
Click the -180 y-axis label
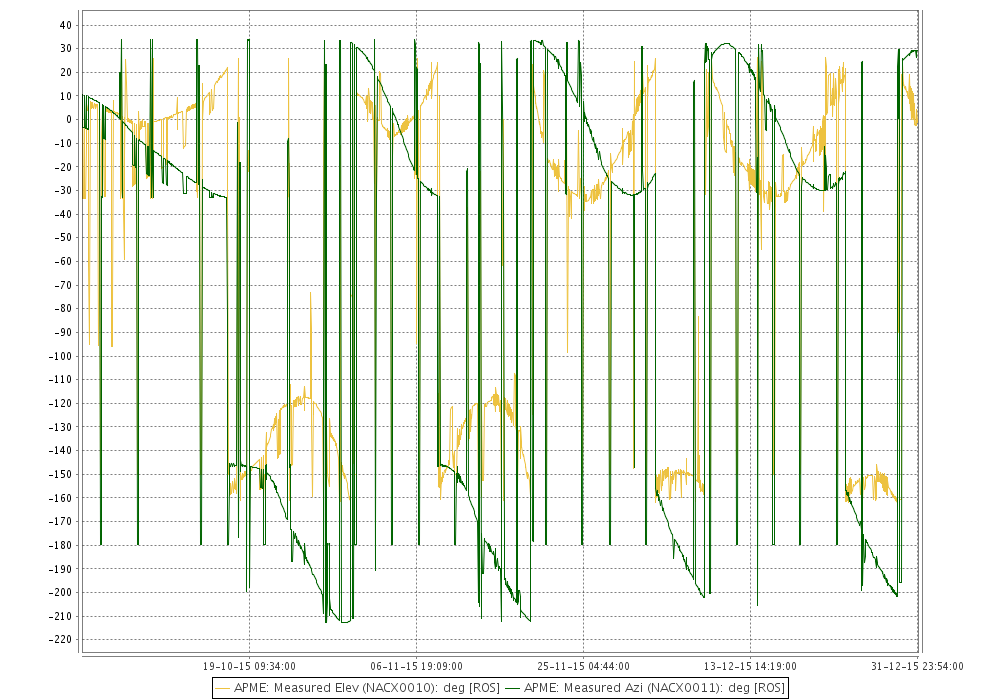[61, 545]
